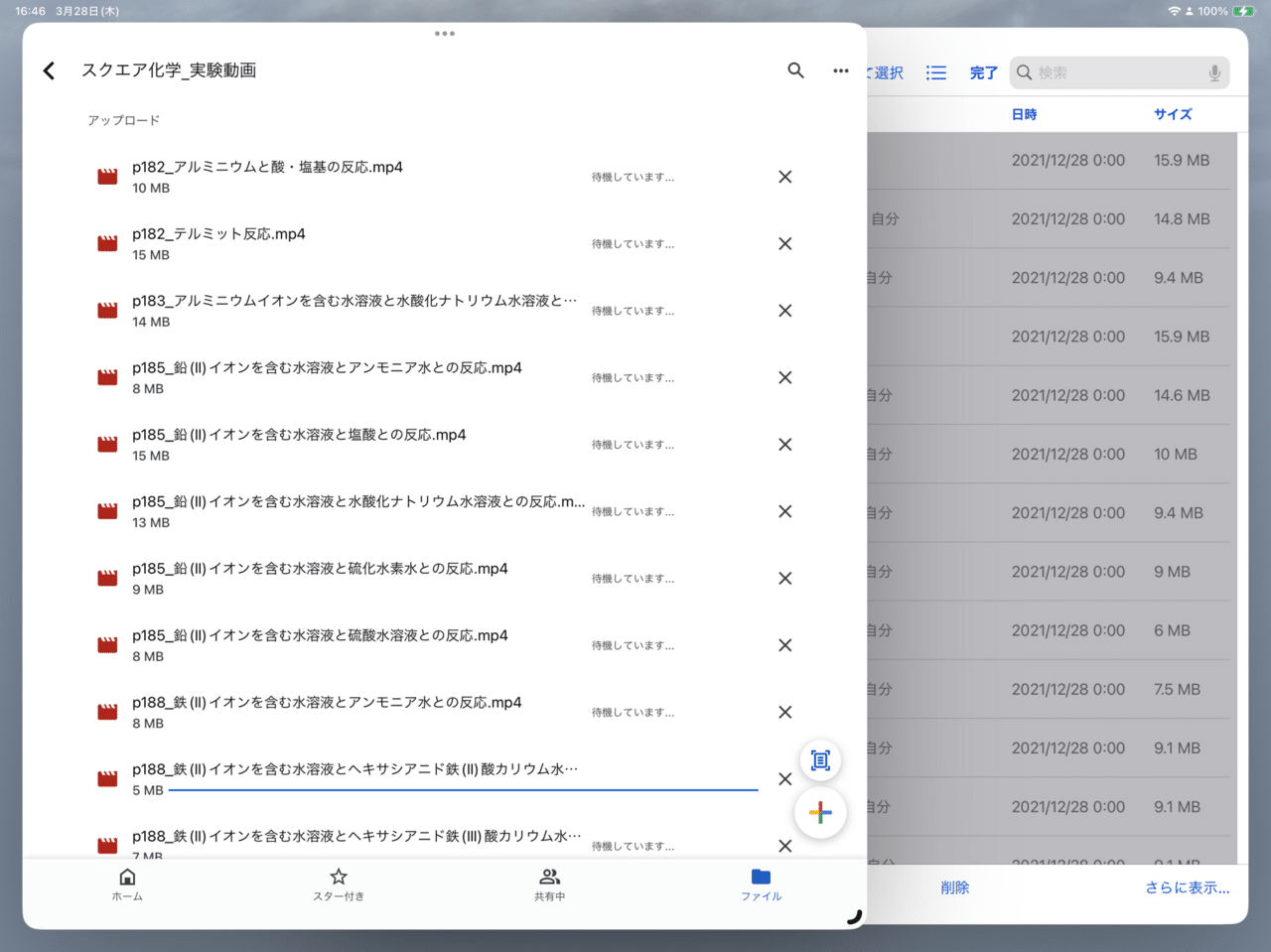Open the ホーム tab
This screenshot has width=1271, height=952.
coord(127,884)
